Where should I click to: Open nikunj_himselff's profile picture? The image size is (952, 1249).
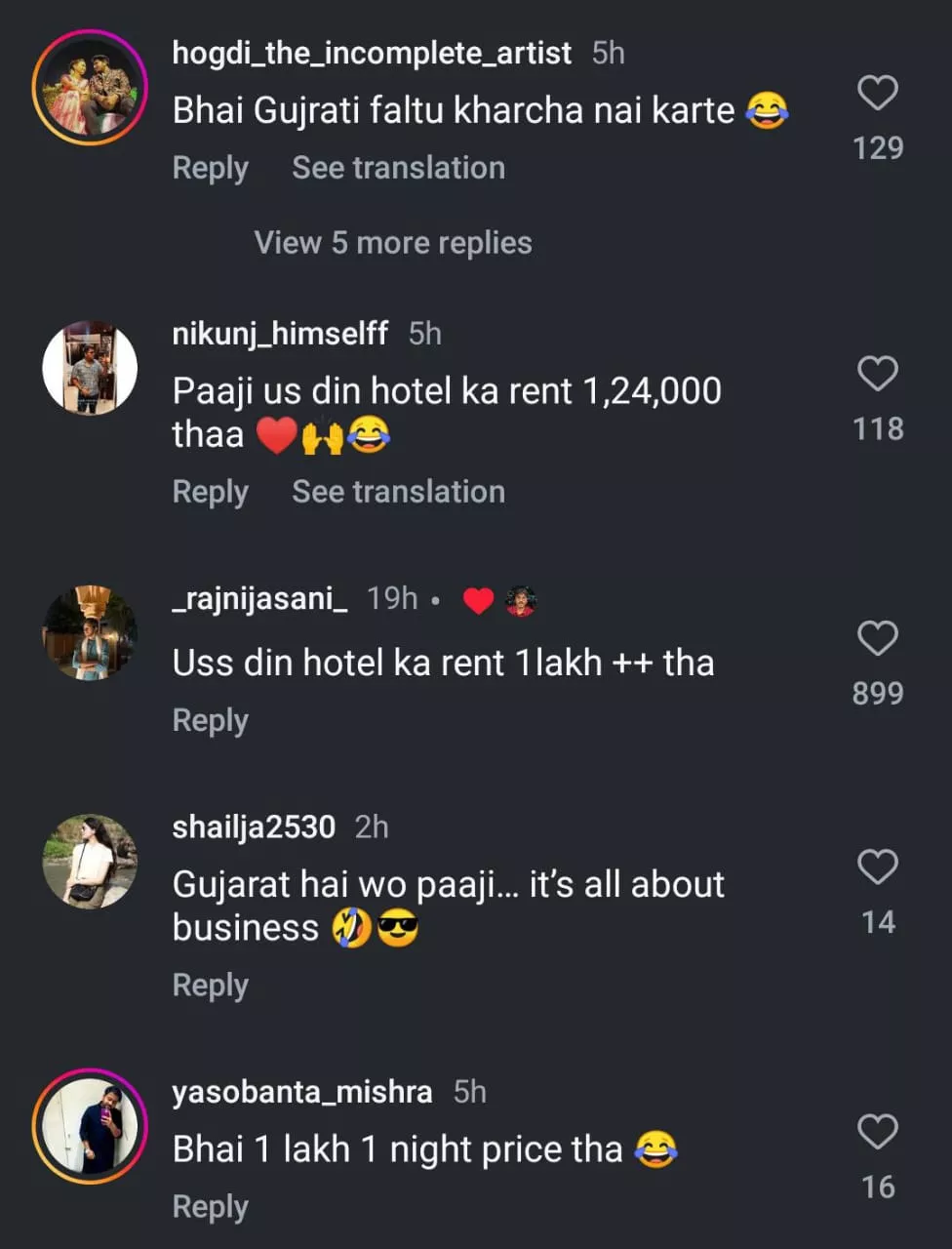pyautogui.click(x=90, y=368)
